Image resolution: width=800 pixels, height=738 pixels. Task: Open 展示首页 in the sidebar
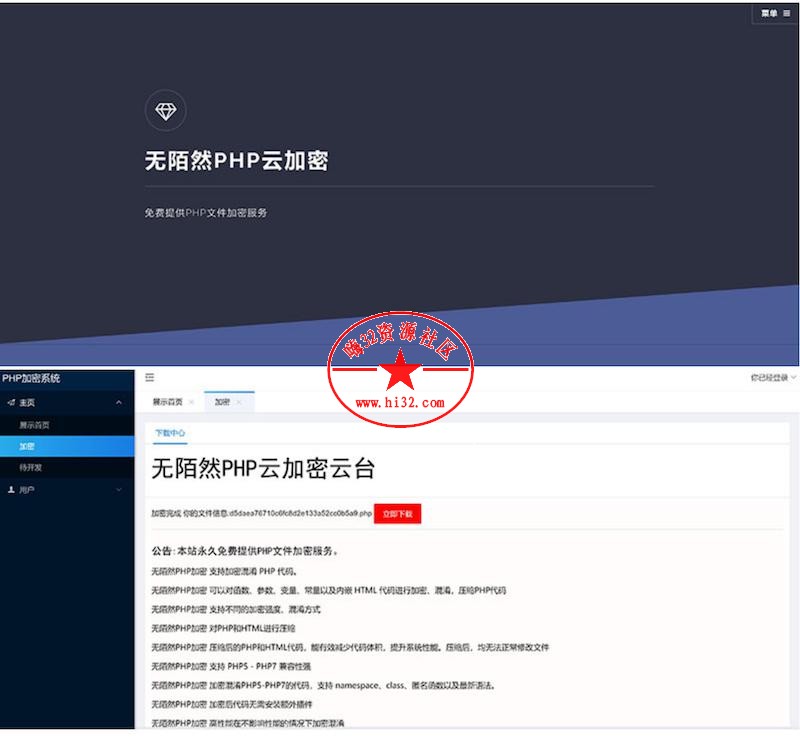point(34,425)
